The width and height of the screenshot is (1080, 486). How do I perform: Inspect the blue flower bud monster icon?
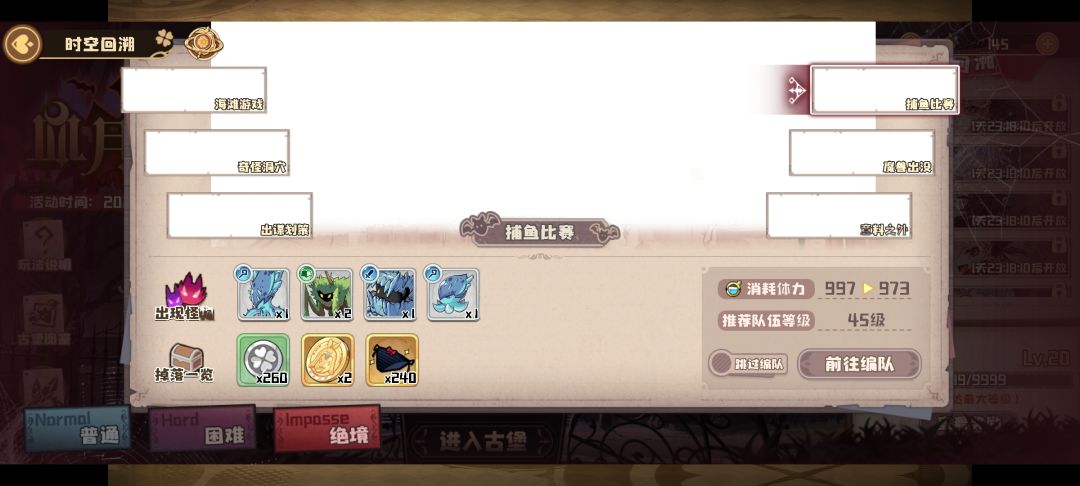point(453,295)
